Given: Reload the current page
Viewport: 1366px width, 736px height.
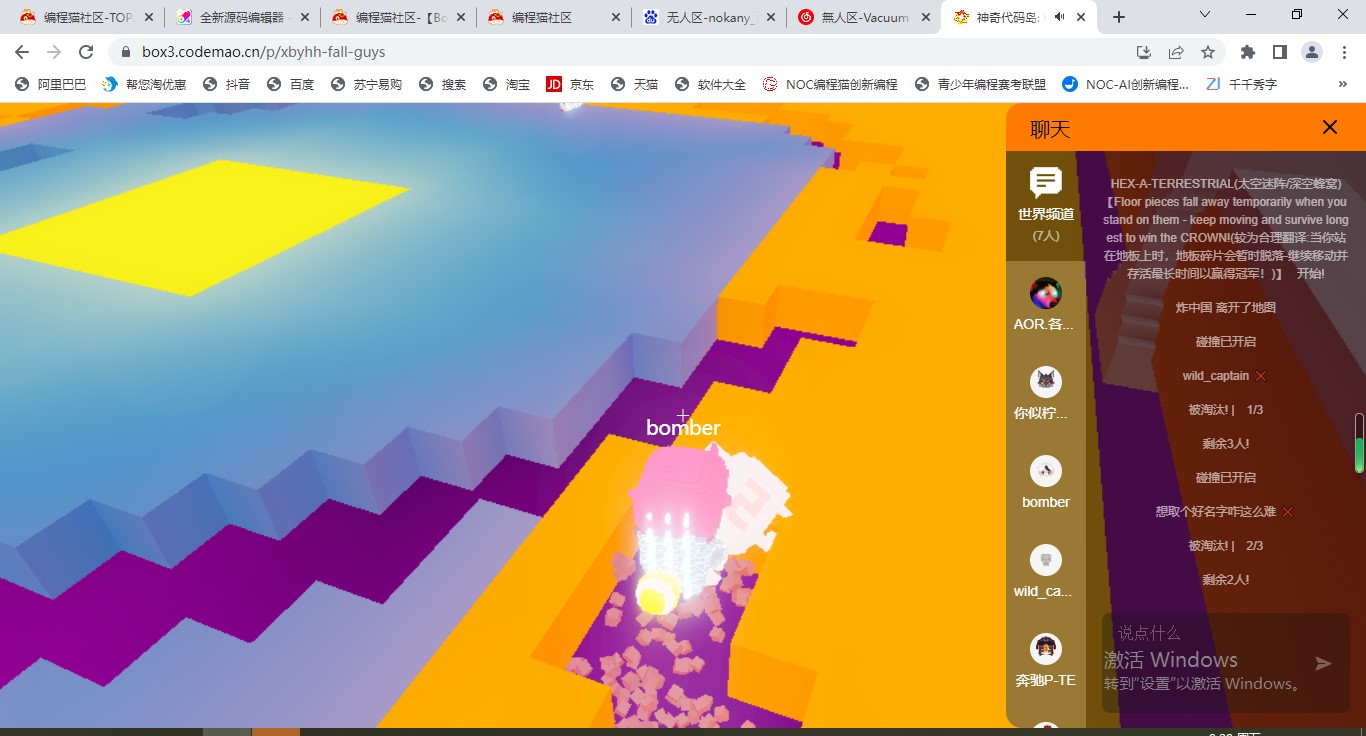Looking at the screenshot, I should (86, 52).
